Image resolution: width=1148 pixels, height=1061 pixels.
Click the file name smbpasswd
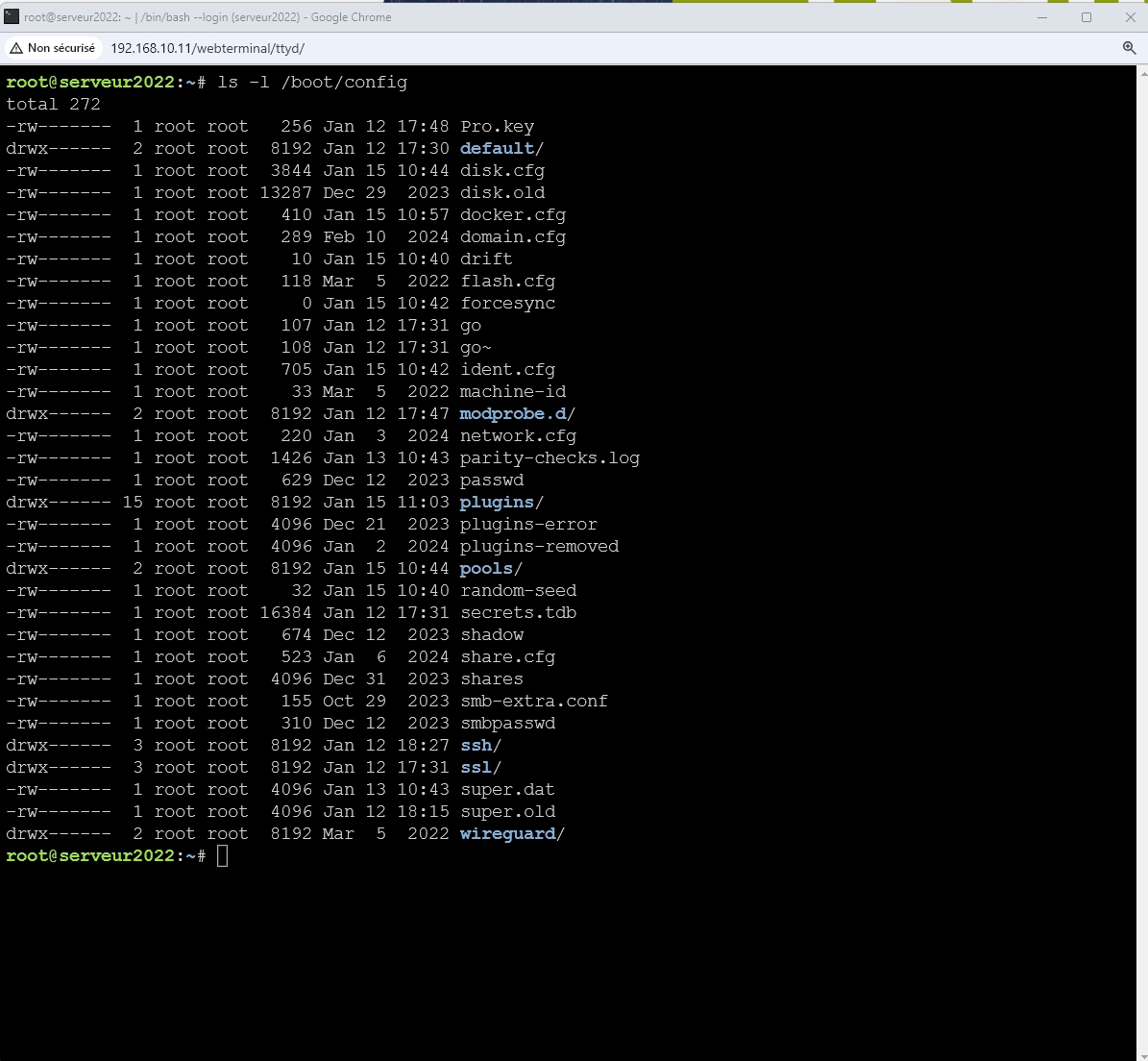pyautogui.click(x=507, y=724)
